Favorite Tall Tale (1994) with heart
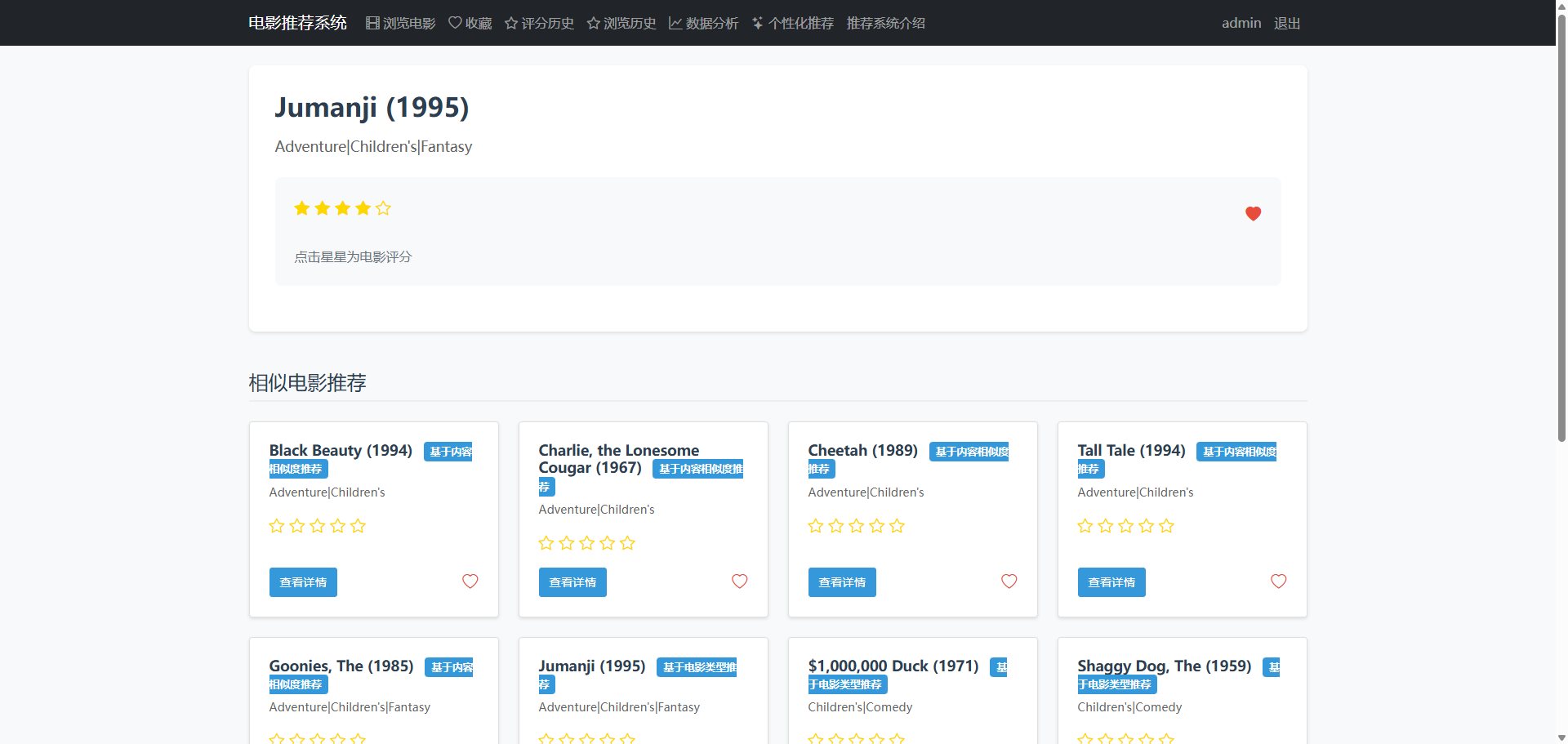This screenshot has width=1568, height=744. pos(1279,581)
